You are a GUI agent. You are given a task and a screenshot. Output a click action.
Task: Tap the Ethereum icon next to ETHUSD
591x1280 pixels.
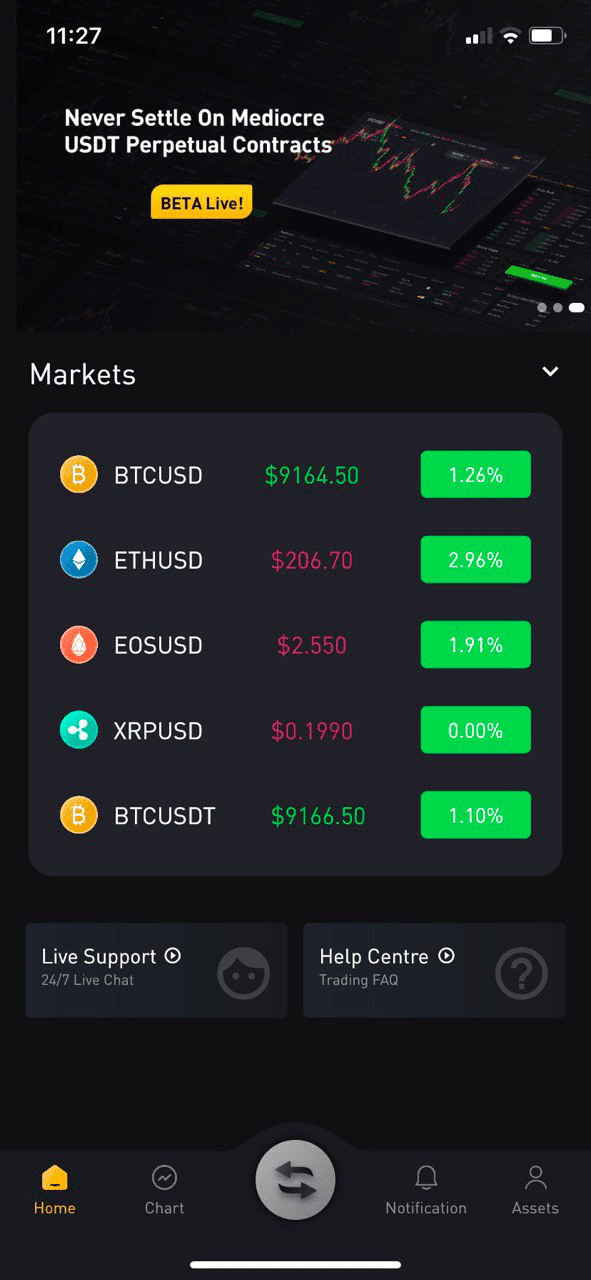click(79, 560)
